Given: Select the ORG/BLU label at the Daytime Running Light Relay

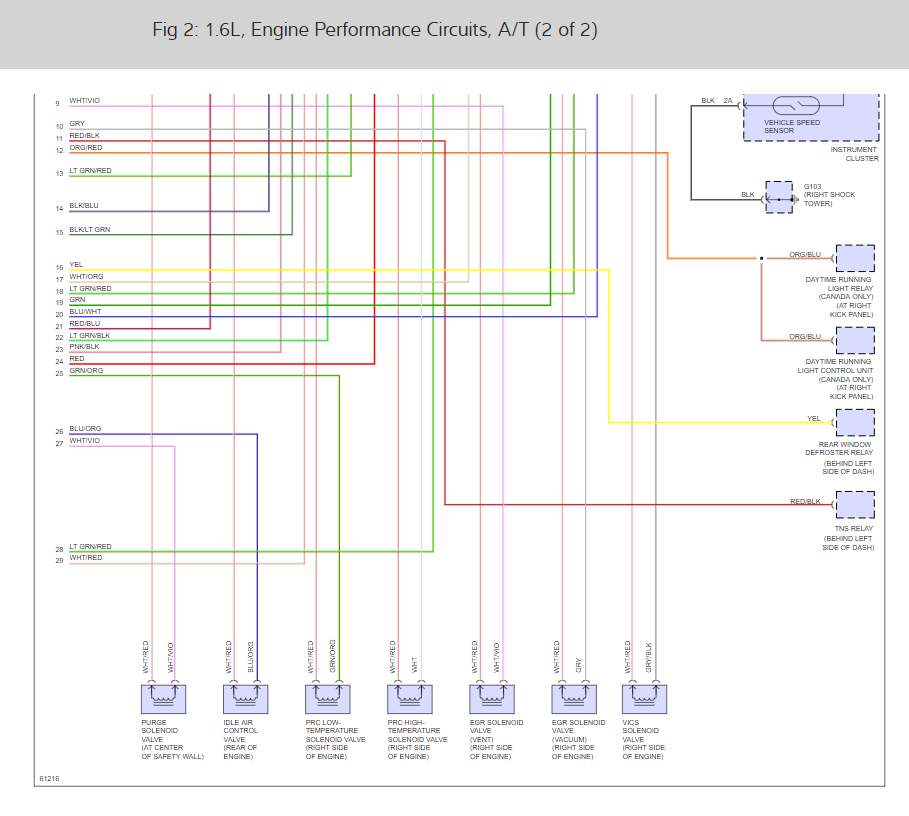Looking at the screenshot, I should pos(805,254).
